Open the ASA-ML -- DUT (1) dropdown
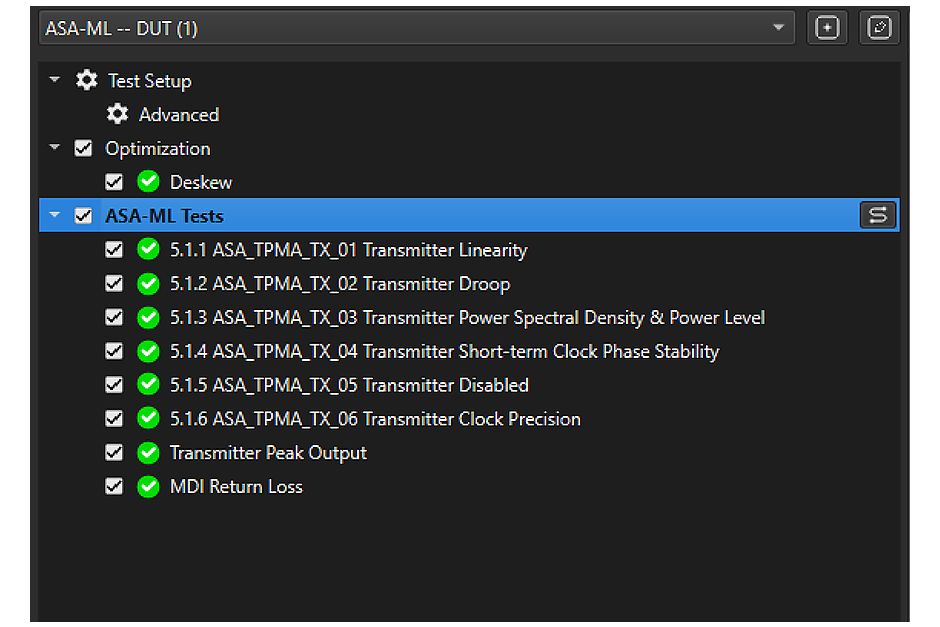Screen dimensions: 940x627 coord(778,28)
